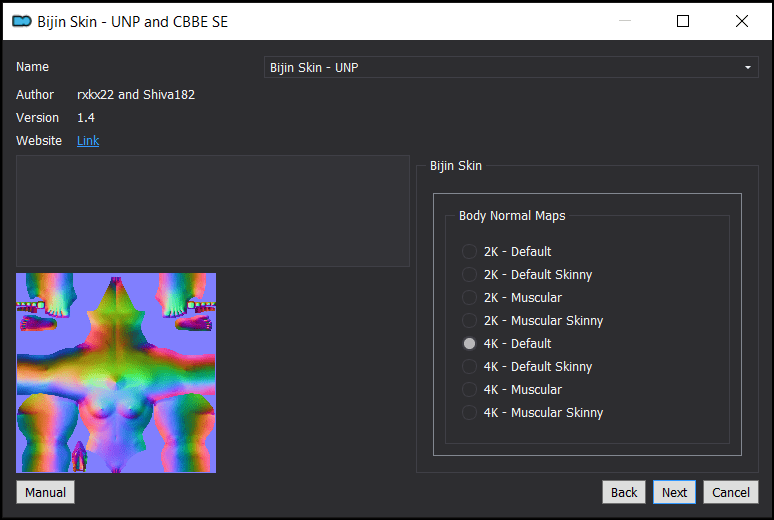774x520 pixels.
Task: Close the Bijin Skin installer window
Action: (x=741, y=21)
